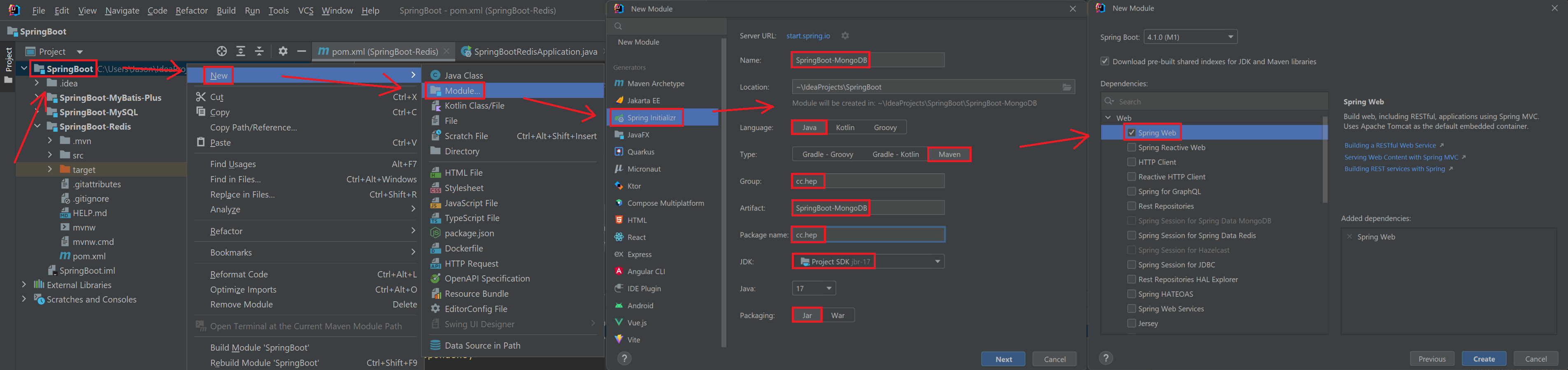Open the Spring Boot version dropdown
Image resolution: width=1568 pixels, height=370 pixels.
pos(1190,37)
